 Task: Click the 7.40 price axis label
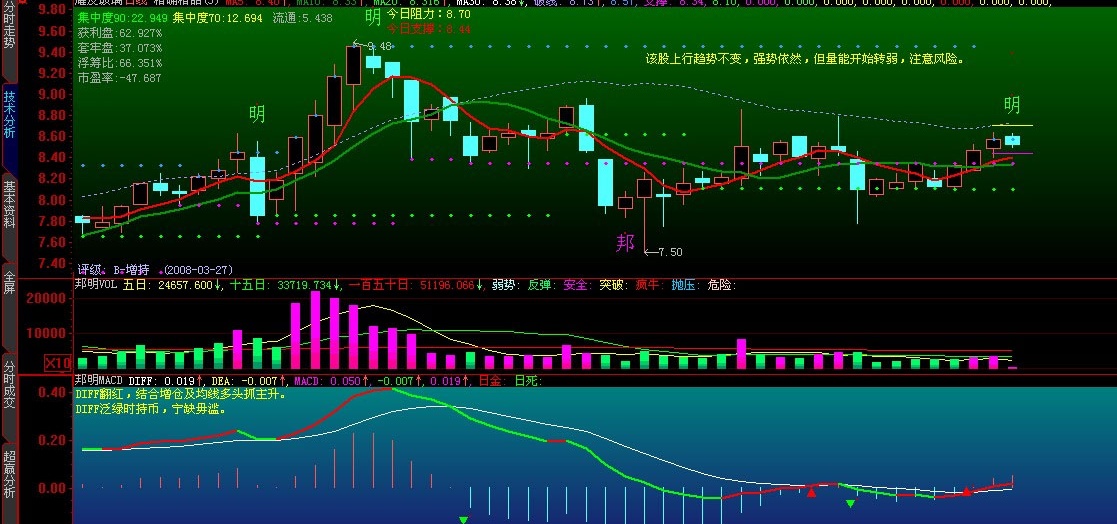pyautogui.click(x=51, y=263)
